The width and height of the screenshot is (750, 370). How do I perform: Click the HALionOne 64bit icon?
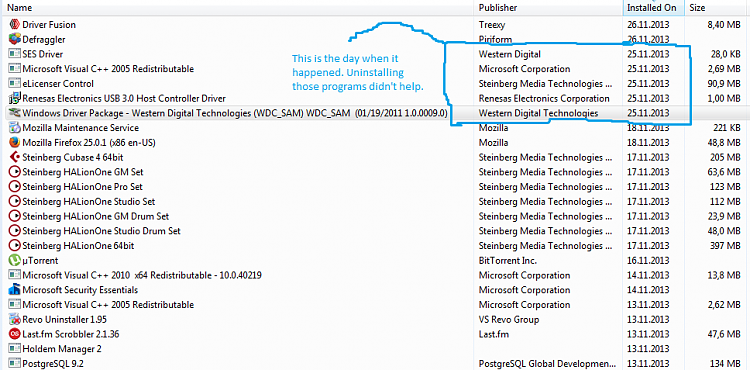click(x=15, y=246)
